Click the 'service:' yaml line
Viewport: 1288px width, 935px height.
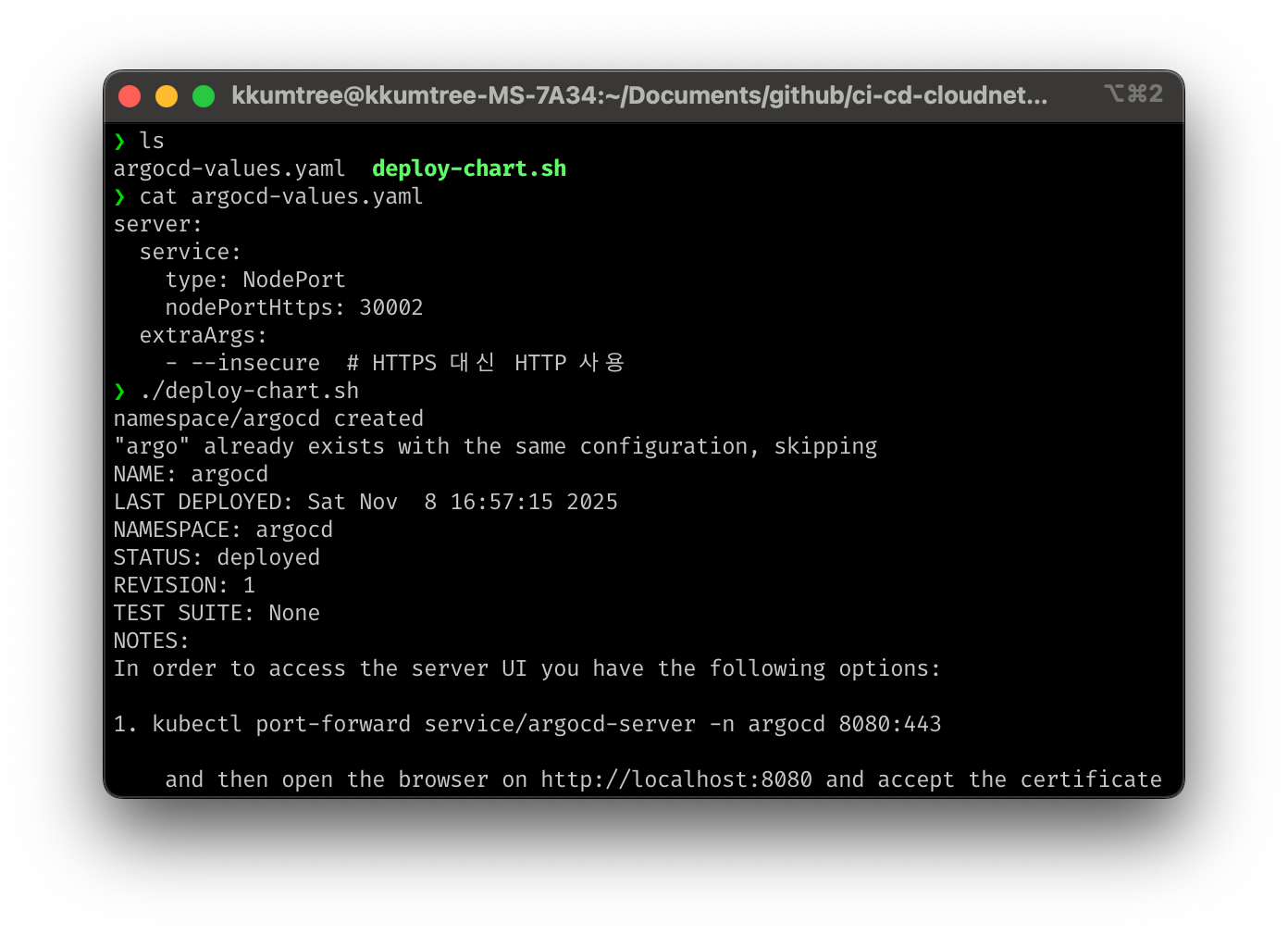click(x=191, y=252)
